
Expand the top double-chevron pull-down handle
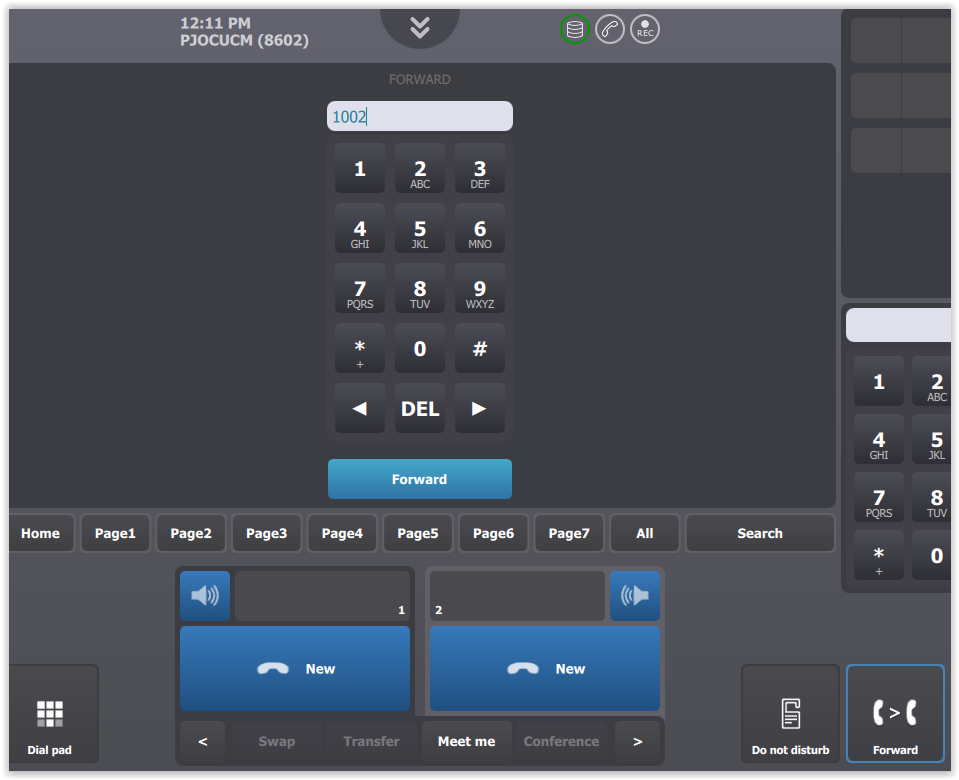click(x=420, y=27)
